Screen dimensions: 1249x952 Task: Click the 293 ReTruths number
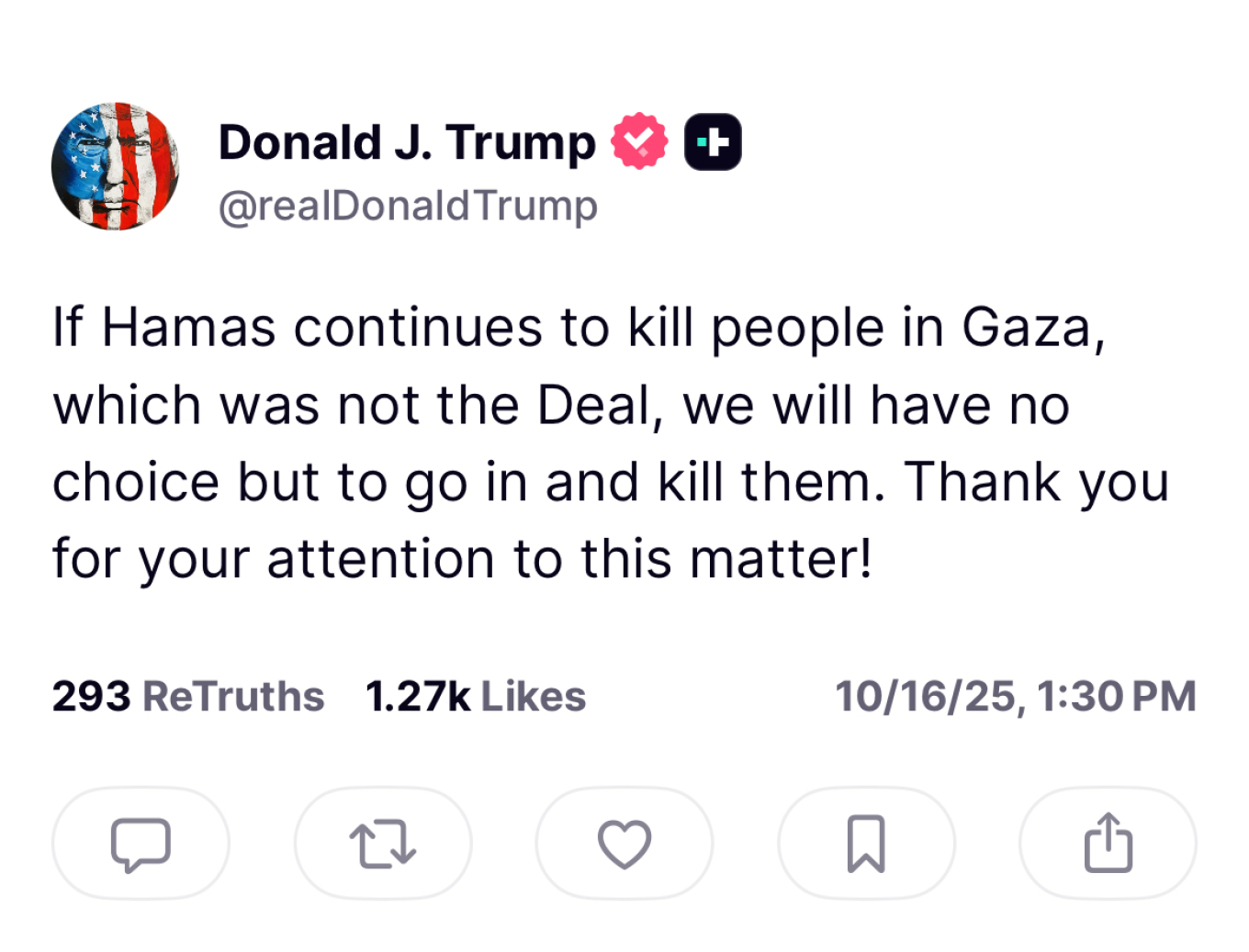point(91,696)
